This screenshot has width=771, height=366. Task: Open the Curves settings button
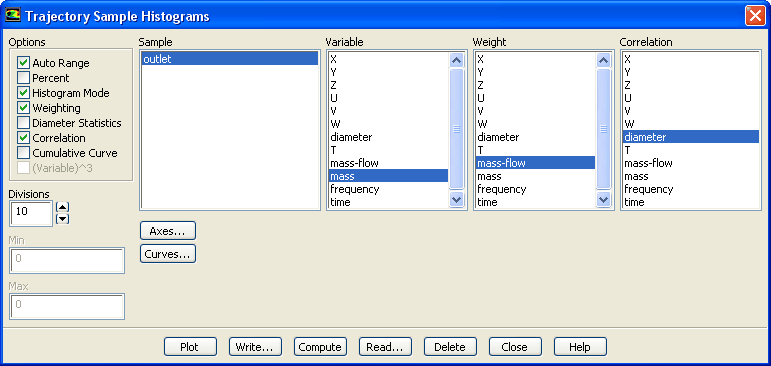coord(168,254)
